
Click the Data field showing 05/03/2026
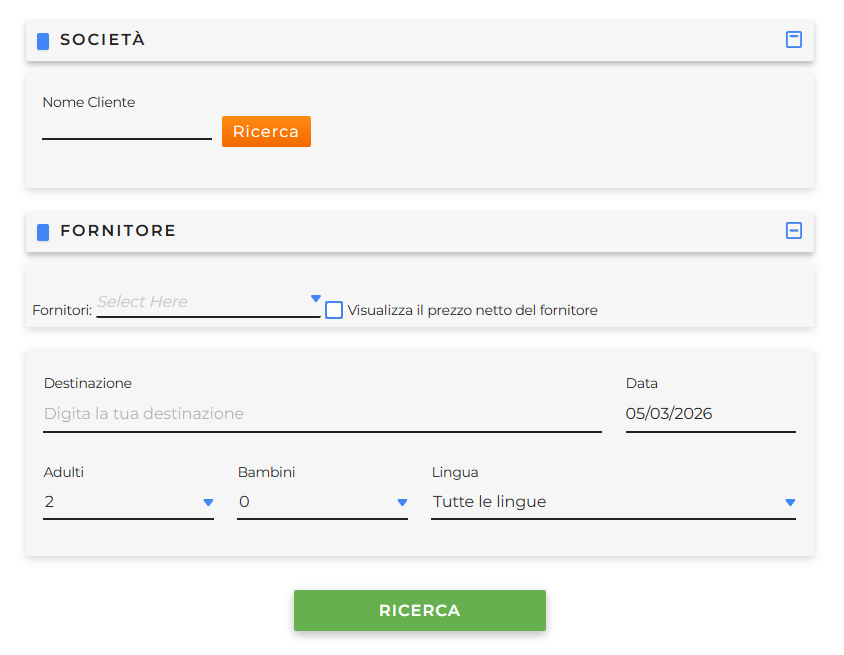(710, 414)
